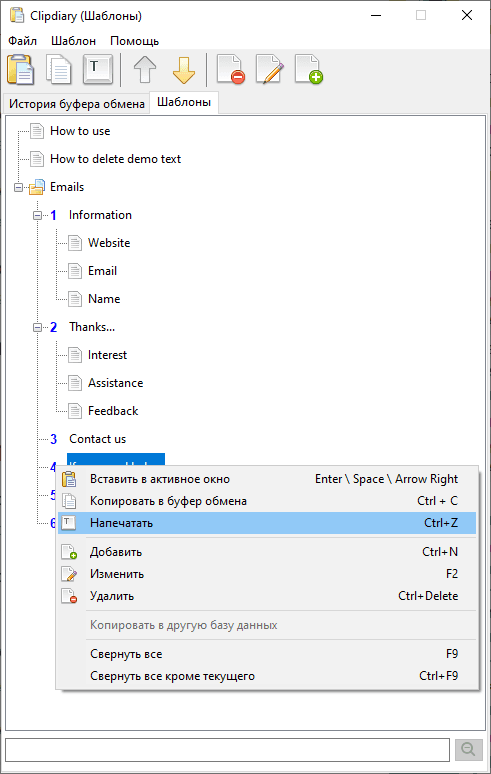Viewport: 491px width, 774px height.
Task: Choose Добавить in the context menu
Action: [x=267, y=552]
